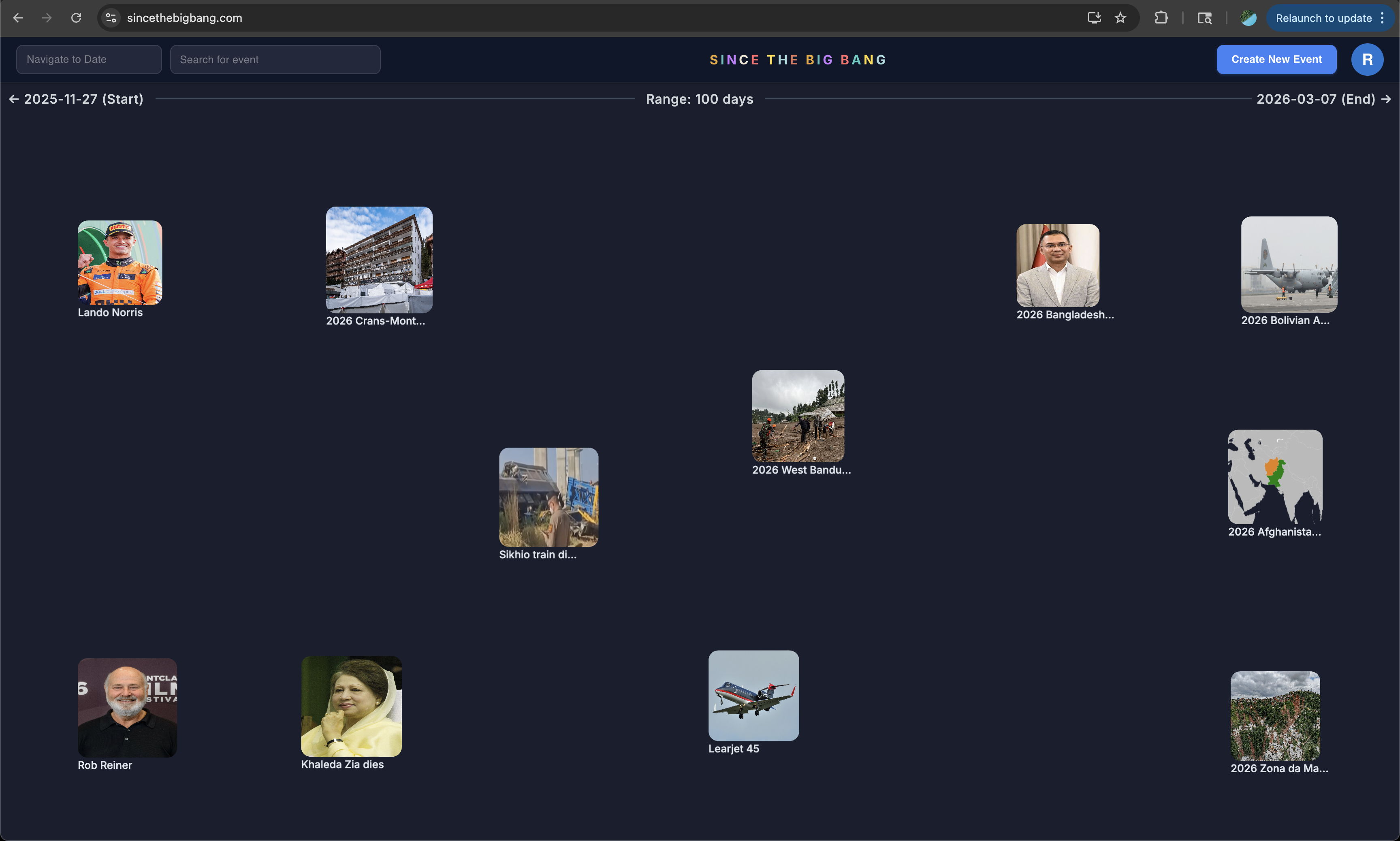Click the Search for event box
Screen dimensions: 1400x841
pos(275,60)
